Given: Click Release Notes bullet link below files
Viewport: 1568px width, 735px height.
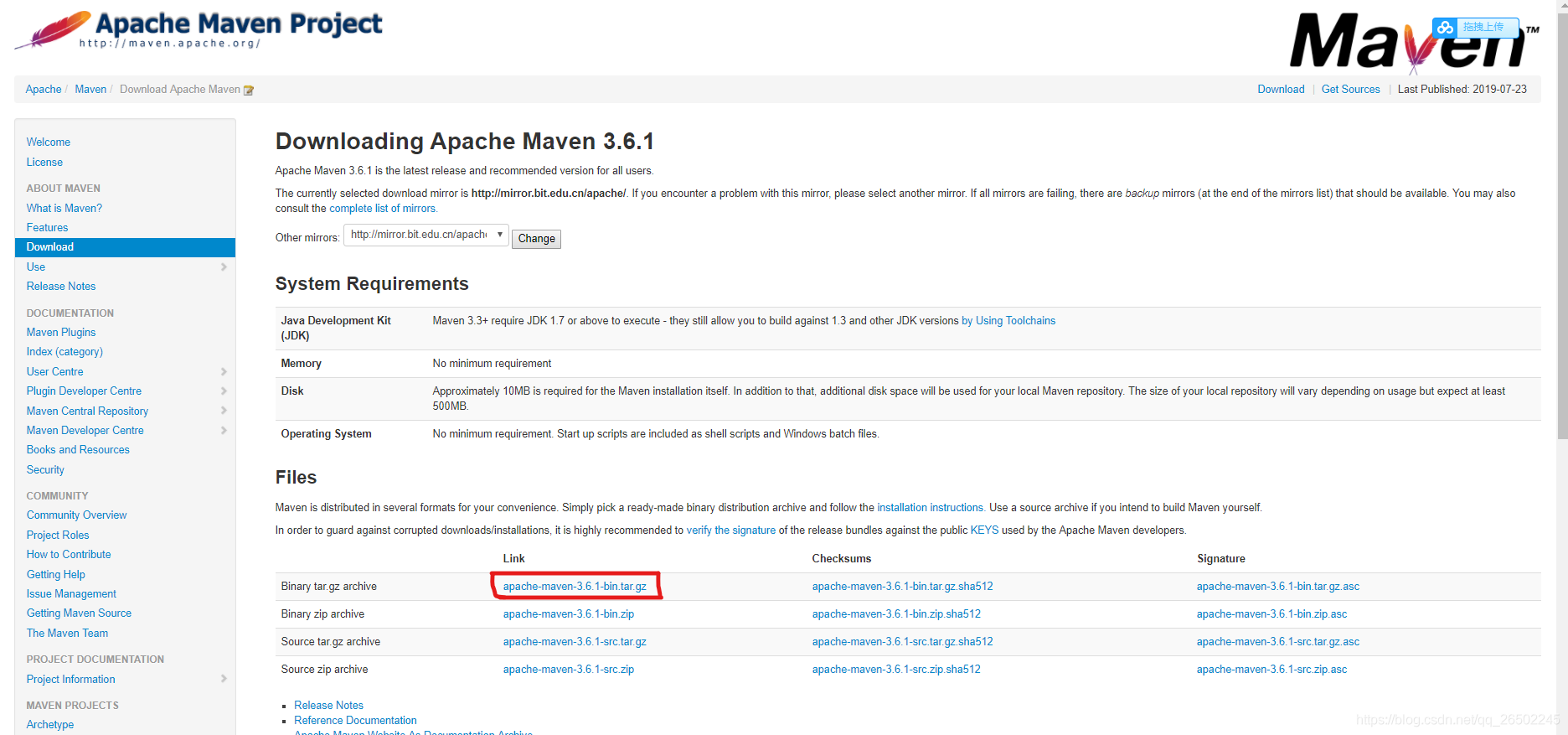Looking at the screenshot, I should coord(328,706).
